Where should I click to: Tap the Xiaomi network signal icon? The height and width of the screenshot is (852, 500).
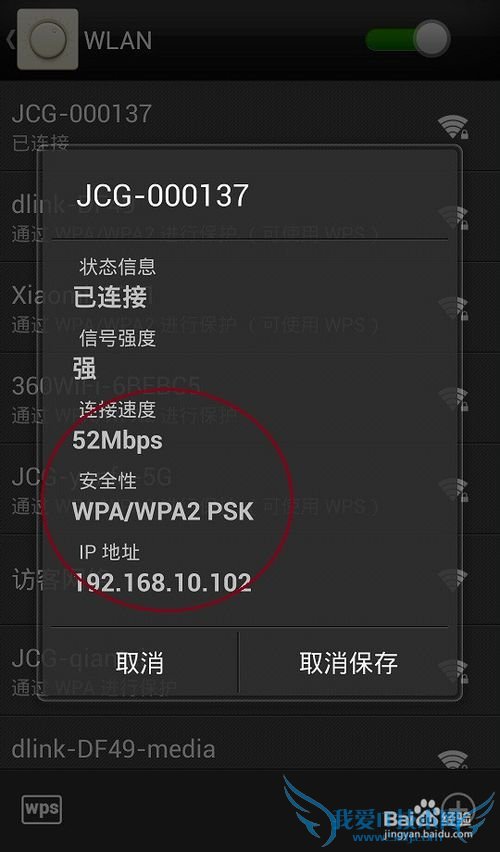coord(453,308)
